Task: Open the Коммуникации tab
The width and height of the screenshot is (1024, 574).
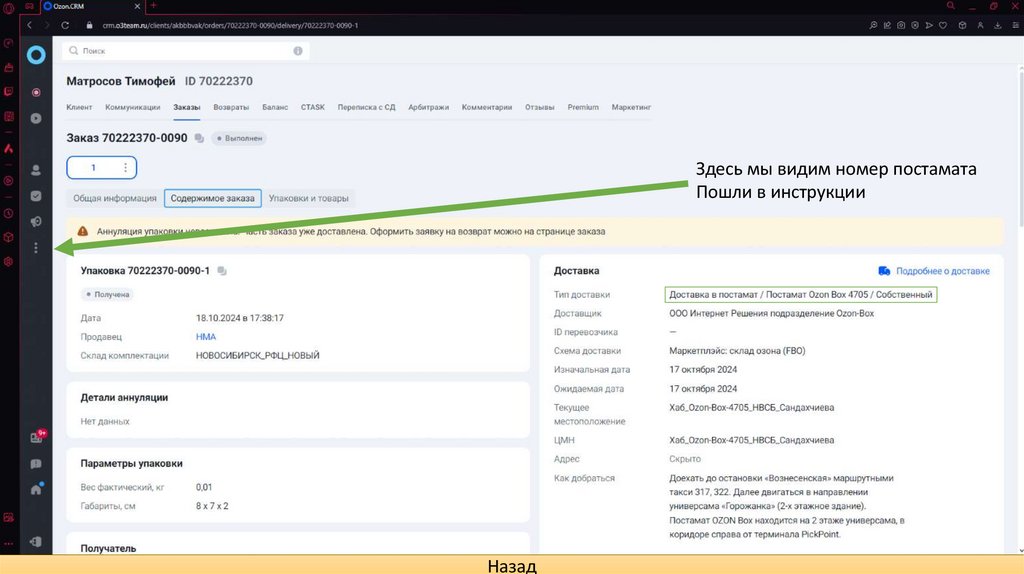Action: tap(133, 107)
